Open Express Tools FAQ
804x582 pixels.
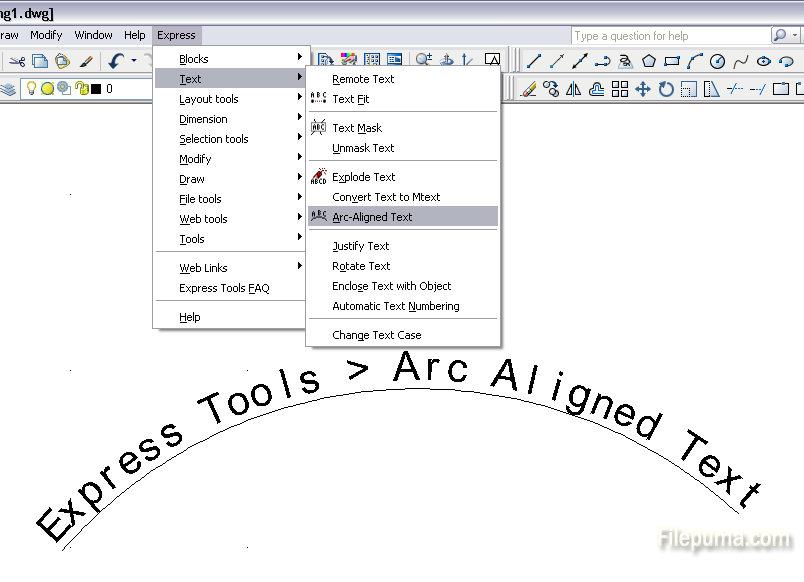[x=224, y=288]
